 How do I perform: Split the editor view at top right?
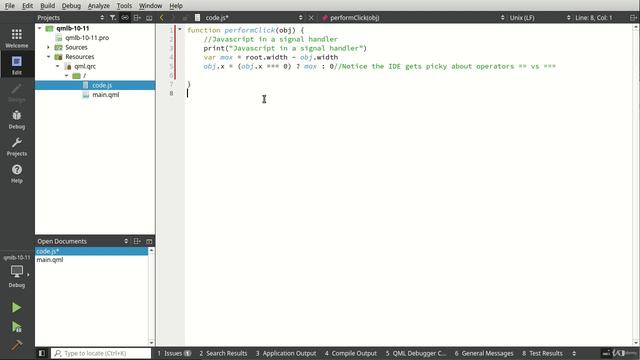click(633, 18)
